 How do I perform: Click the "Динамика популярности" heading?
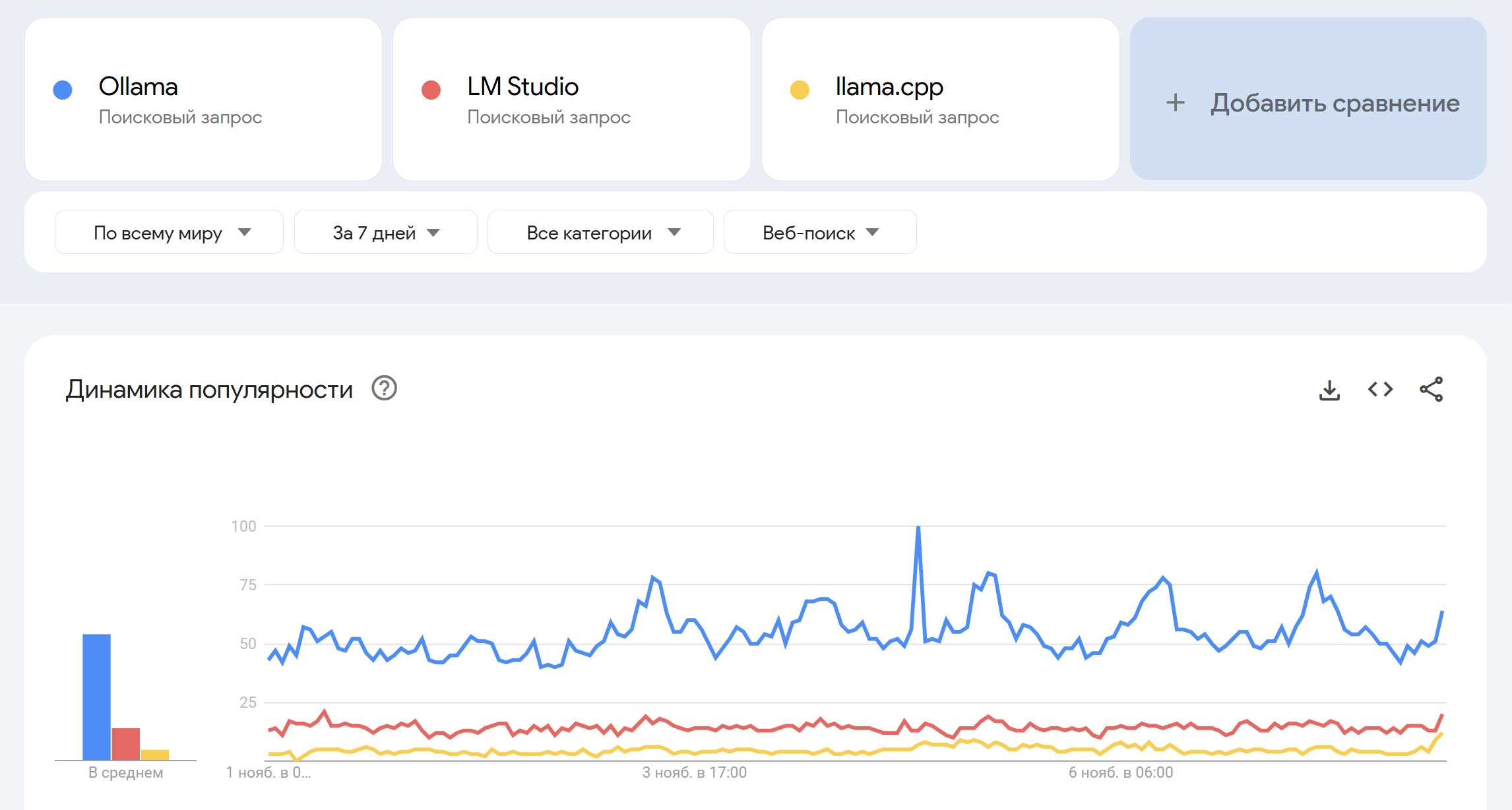click(x=209, y=390)
